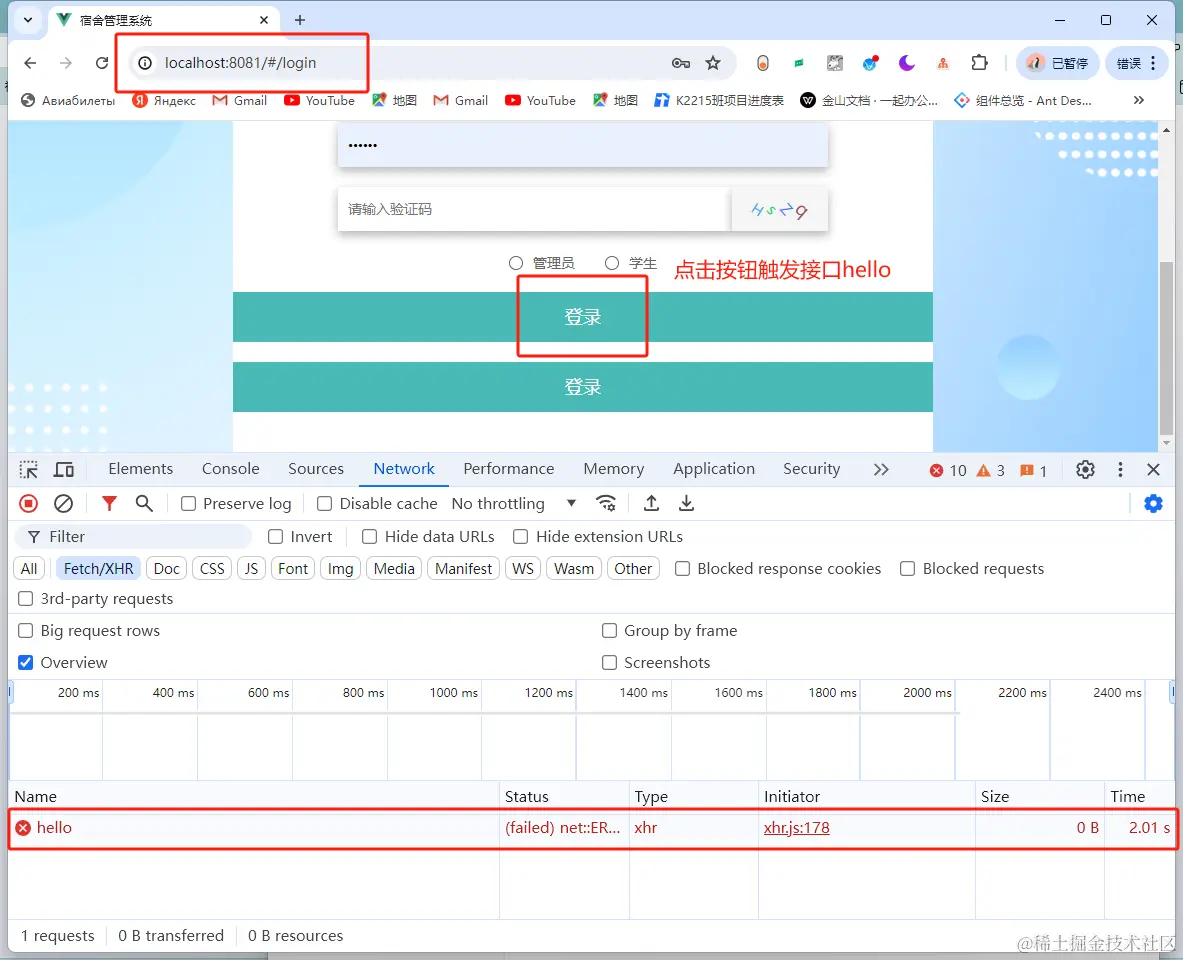Screen dimensions: 1183x960
Task: Click the purple moon extension icon
Action: (907, 63)
